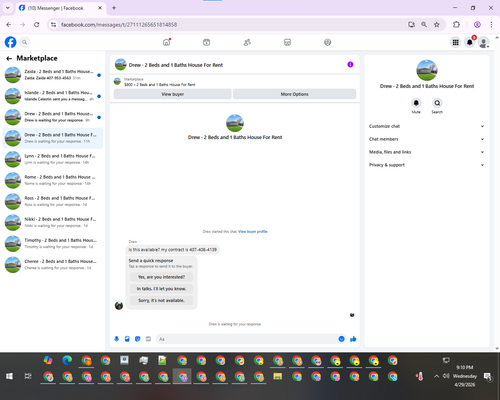Open the emoji picker in message box
The width and height of the screenshot is (500, 400).
pyautogui.click(x=341, y=339)
